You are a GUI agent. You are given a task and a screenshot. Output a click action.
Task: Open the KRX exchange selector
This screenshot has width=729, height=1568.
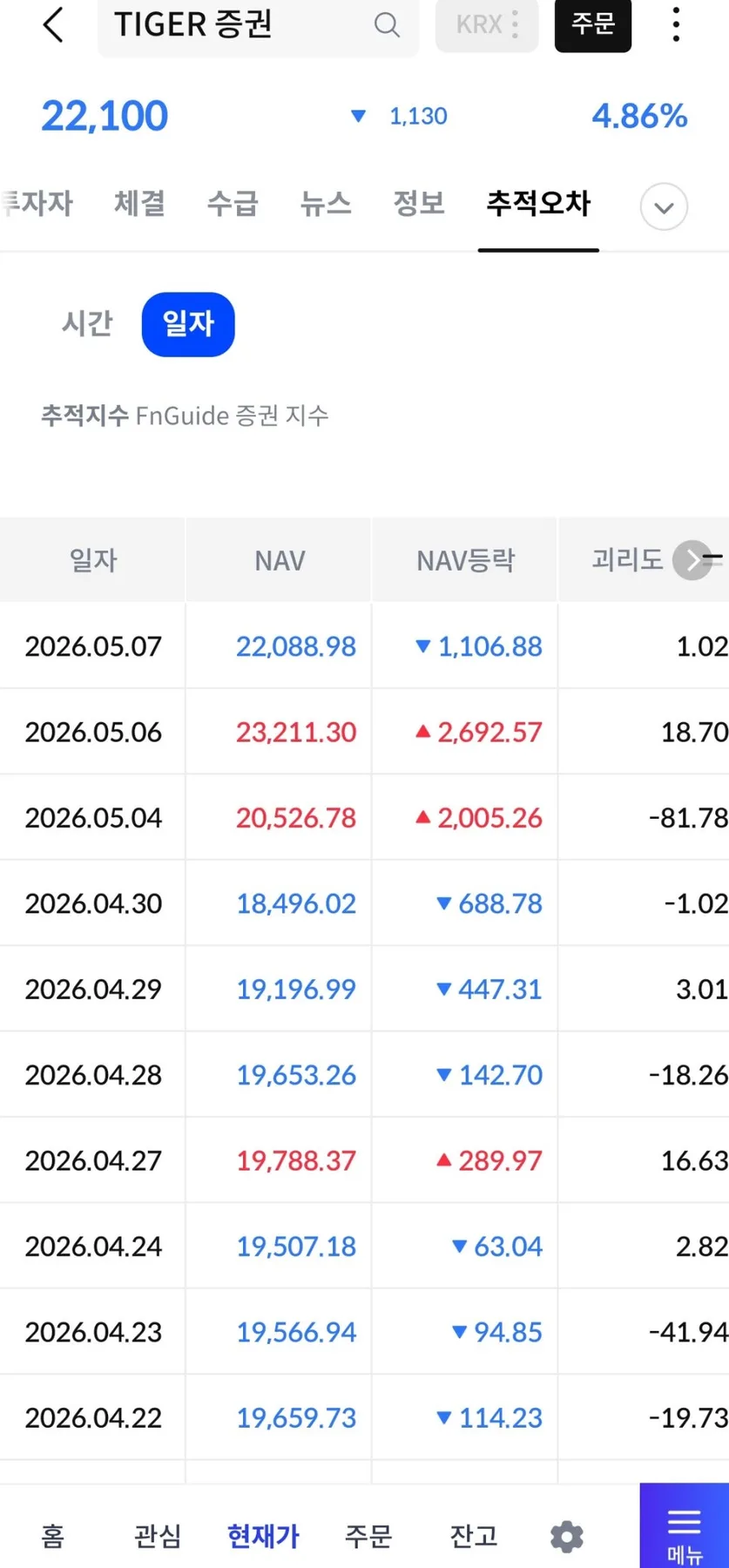point(487,24)
